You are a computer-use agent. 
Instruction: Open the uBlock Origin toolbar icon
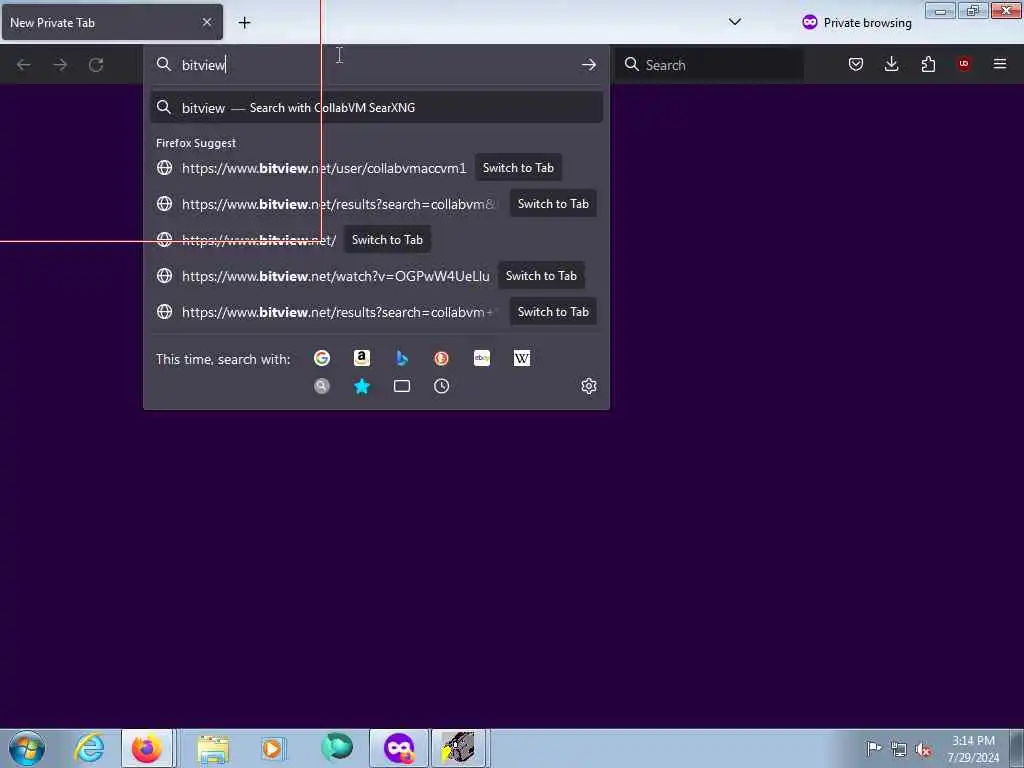pos(963,64)
